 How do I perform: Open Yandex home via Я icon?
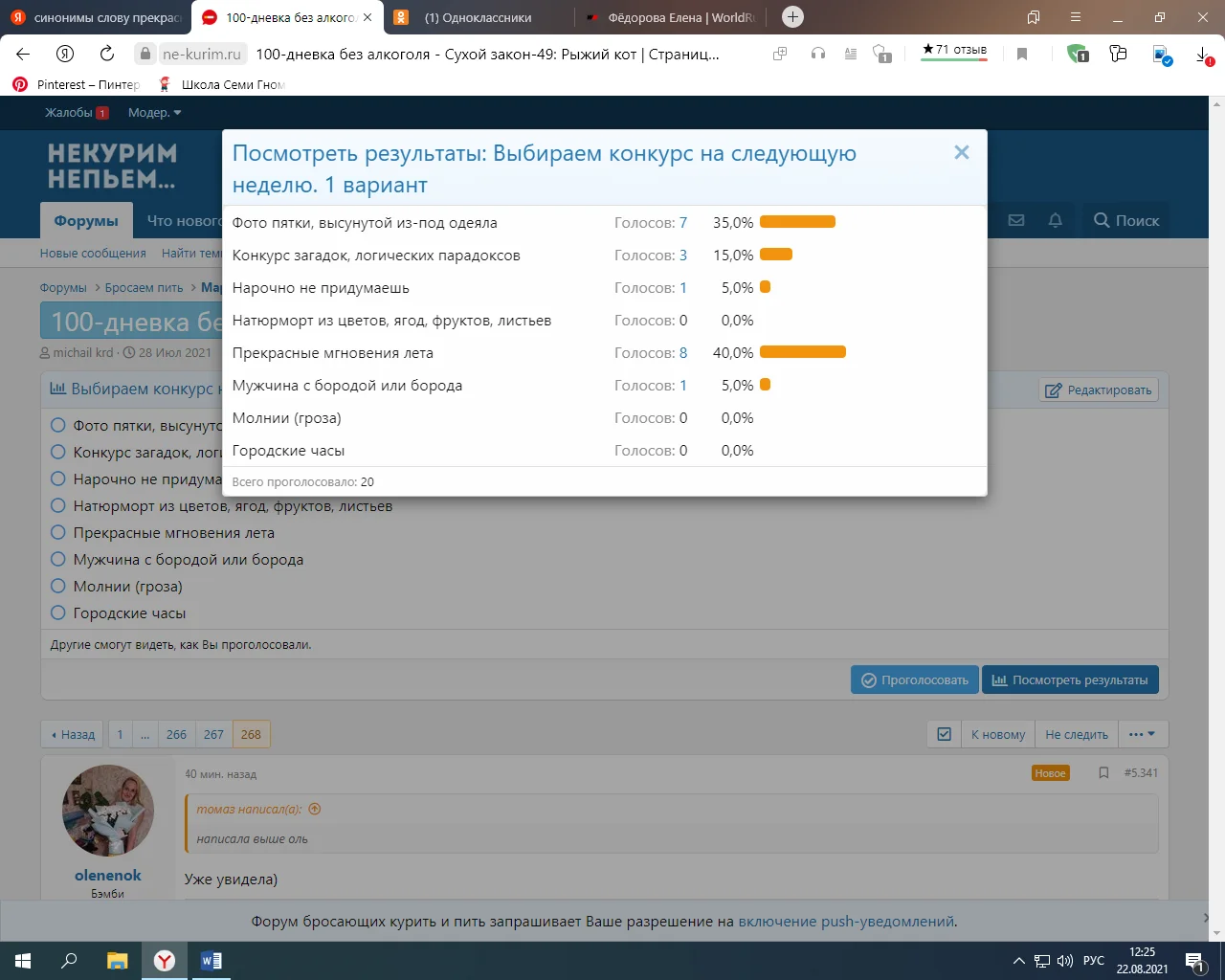pos(65,54)
